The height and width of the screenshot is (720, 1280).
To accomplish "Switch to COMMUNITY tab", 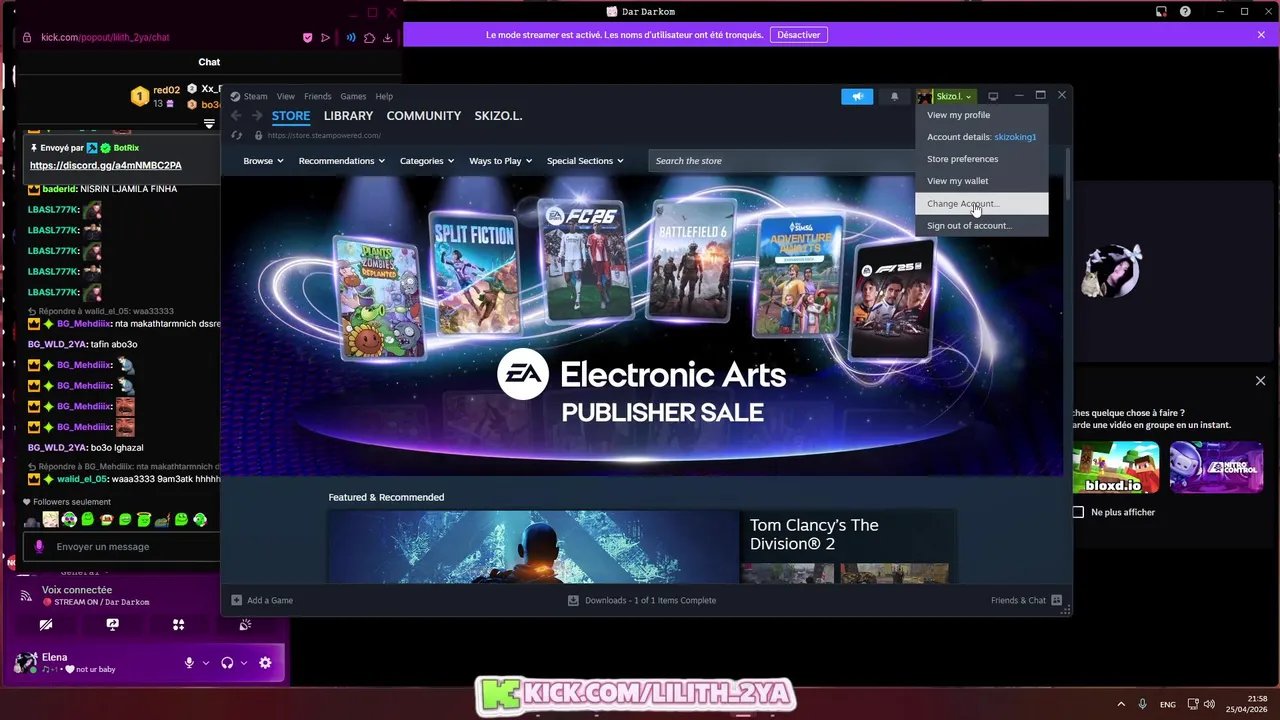I will pos(423,116).
